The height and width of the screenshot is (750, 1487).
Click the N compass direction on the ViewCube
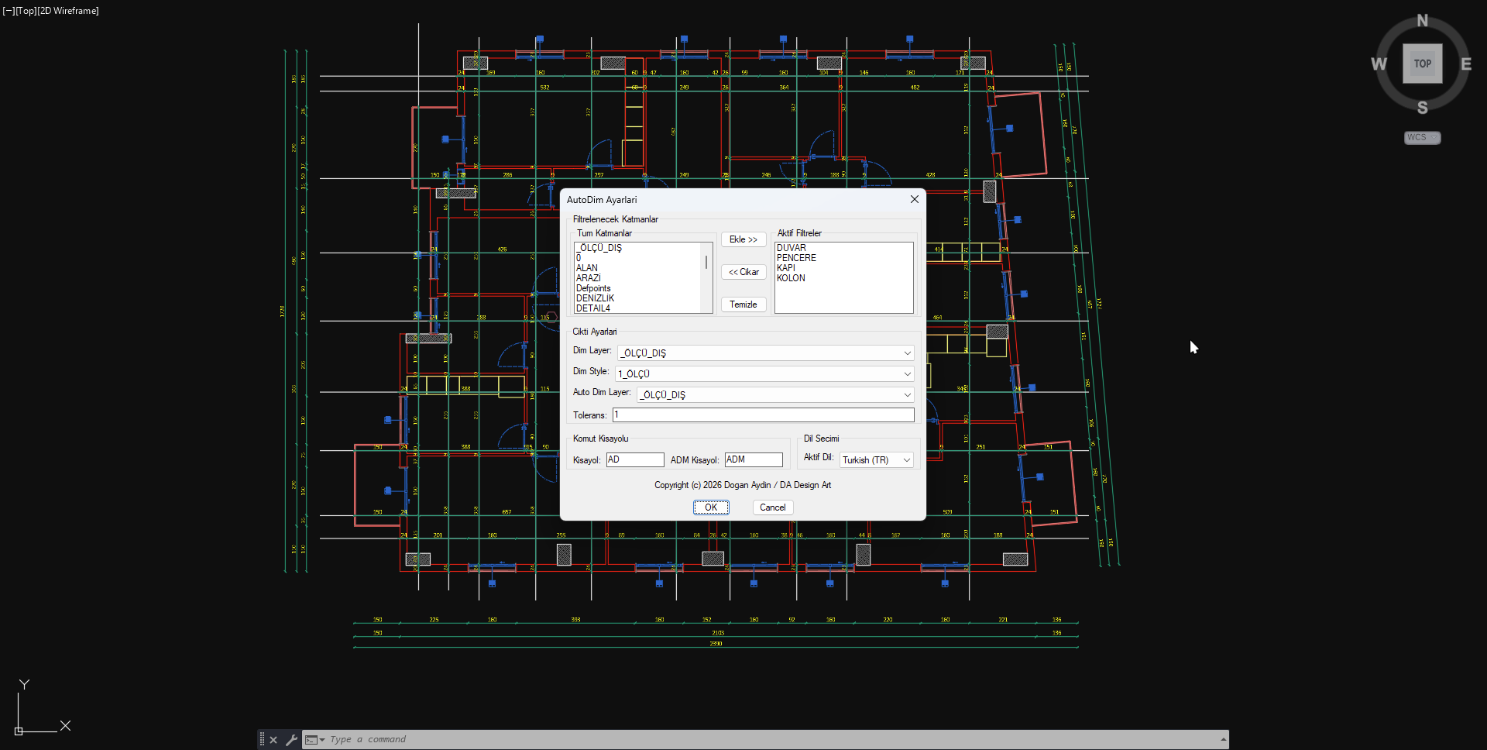coord(1423,20)
